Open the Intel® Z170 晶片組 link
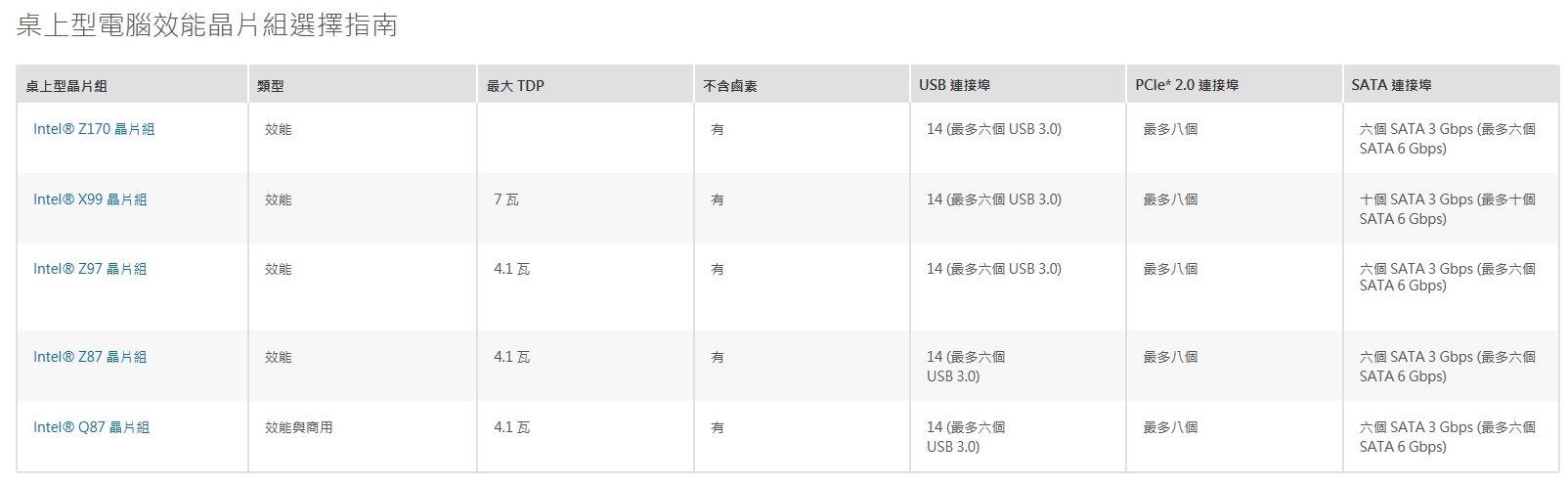Image resolution: width=1568 pixels, height=484 pixels. [x=94, y=129]
